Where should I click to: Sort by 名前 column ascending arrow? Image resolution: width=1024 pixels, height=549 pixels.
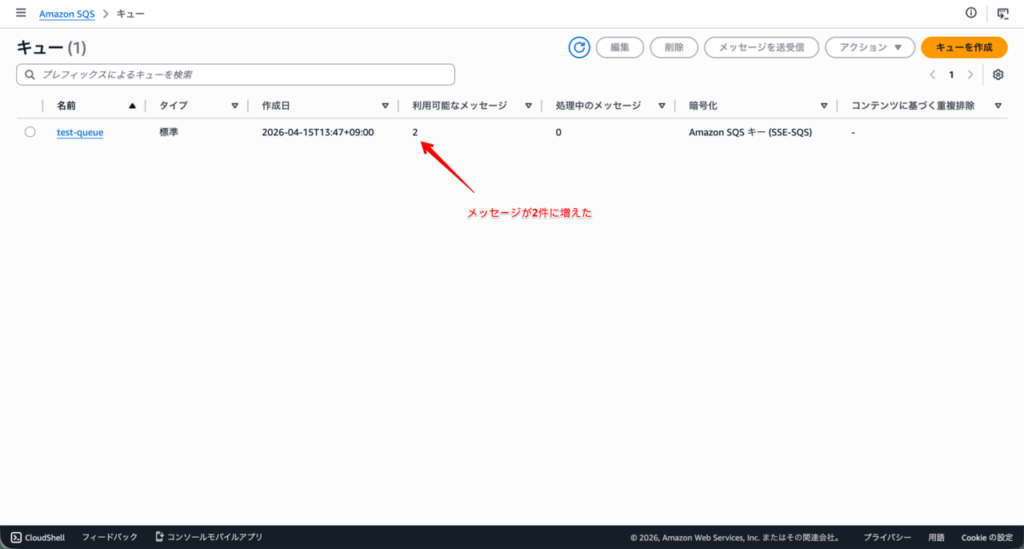tap(133, 106)
